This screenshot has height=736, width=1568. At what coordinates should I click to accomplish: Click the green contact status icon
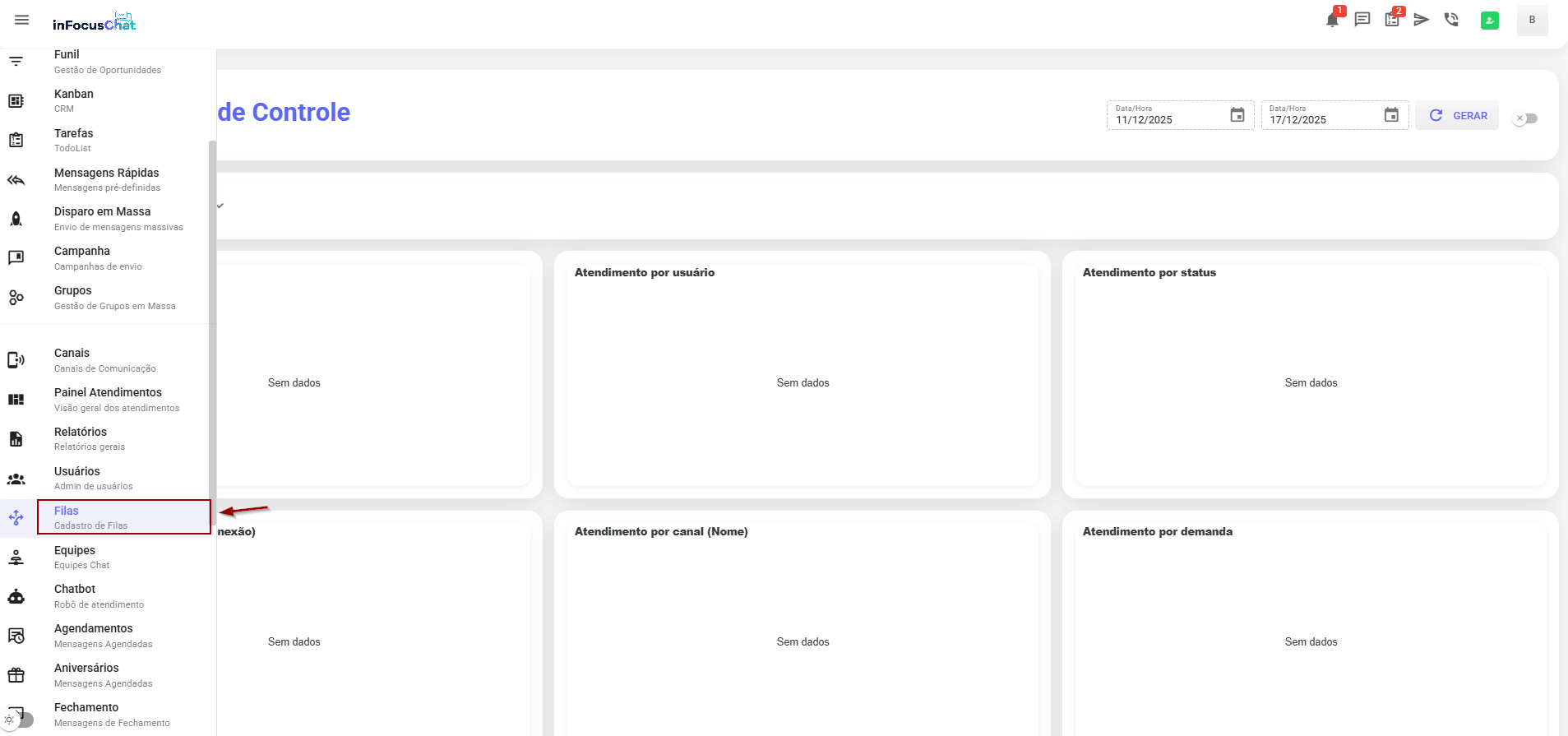pyautogui.click(x=1489, y=21)
